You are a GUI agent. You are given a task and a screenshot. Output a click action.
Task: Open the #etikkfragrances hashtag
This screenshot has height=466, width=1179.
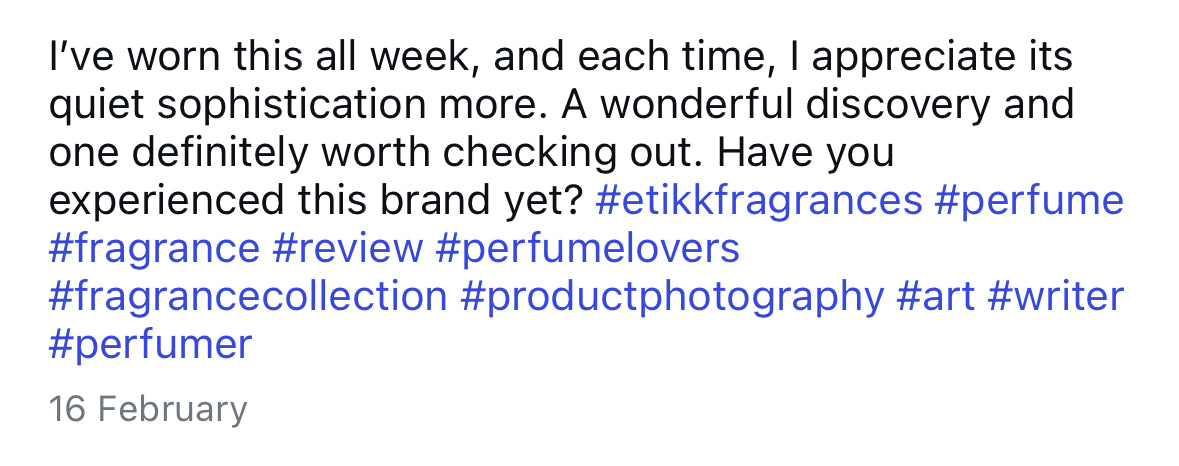(758, 201)
